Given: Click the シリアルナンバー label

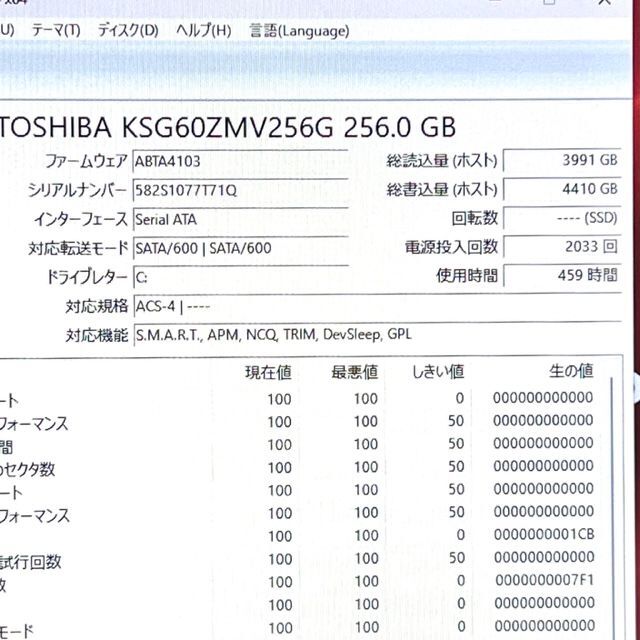Looking at the screenshot, I should (77, 190).
